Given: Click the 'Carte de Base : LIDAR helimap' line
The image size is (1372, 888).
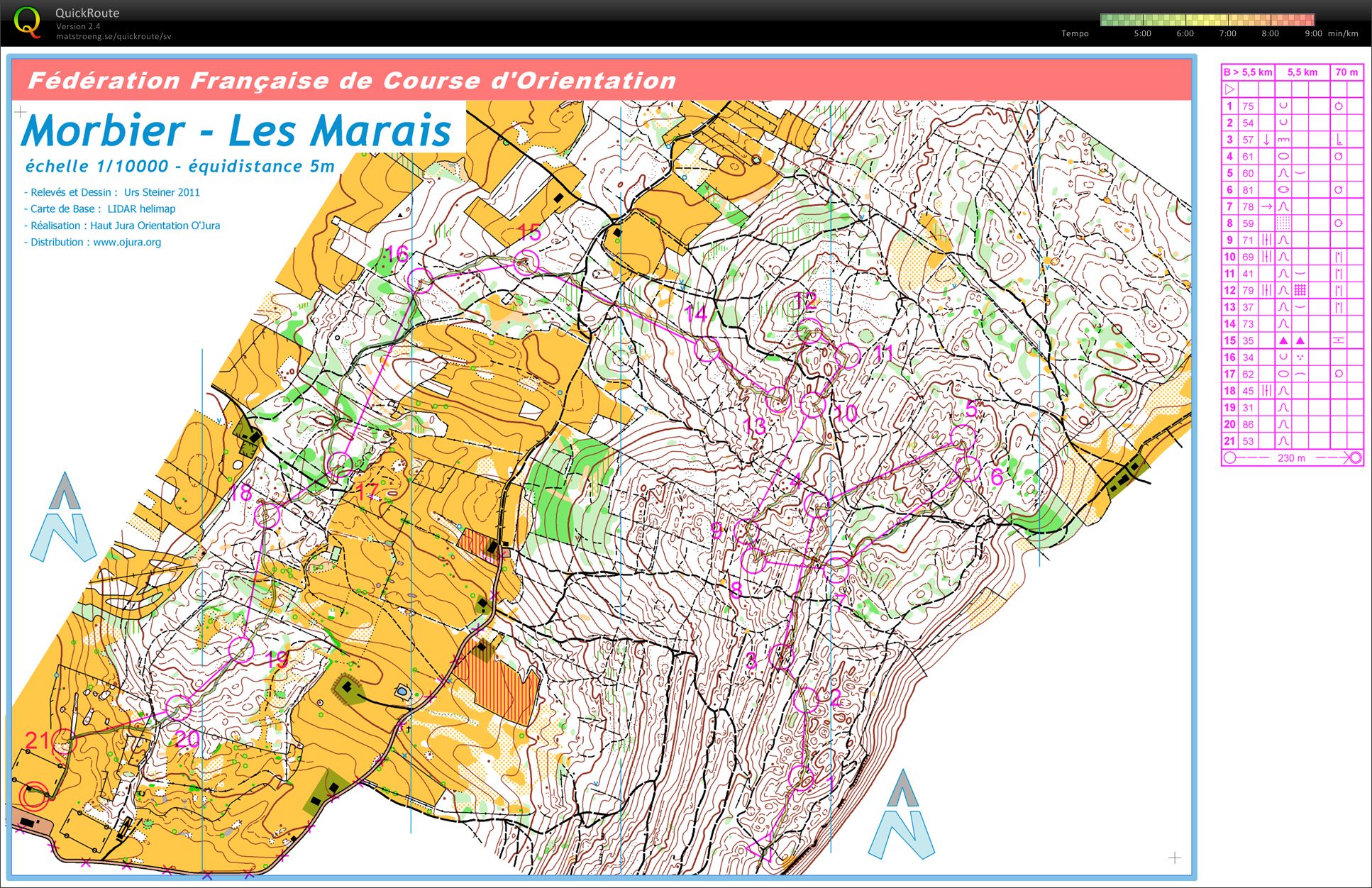Looking at the screenshot, I should click(x=100, y=209).
